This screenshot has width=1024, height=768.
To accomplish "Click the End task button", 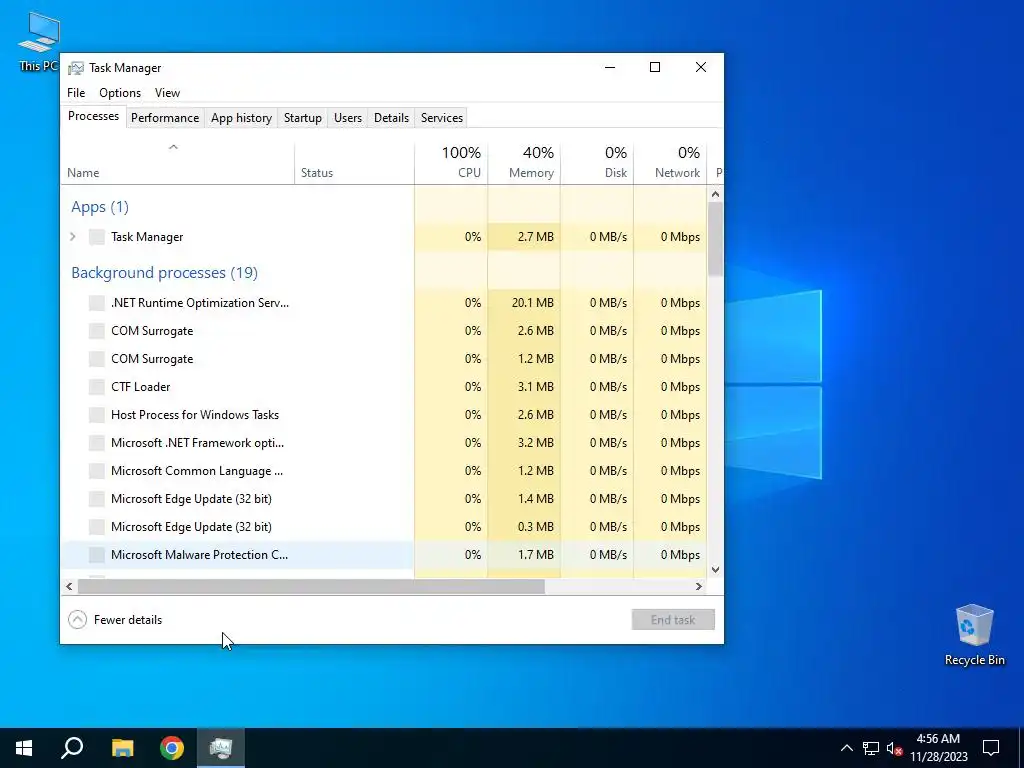I will point(673,620).
